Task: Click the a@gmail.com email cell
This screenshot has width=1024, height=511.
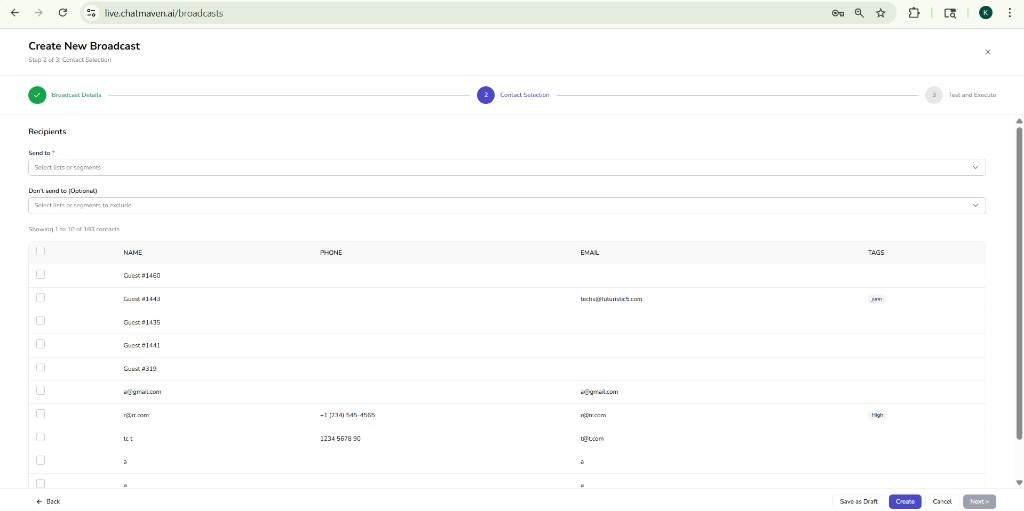Action: [600, 392]
